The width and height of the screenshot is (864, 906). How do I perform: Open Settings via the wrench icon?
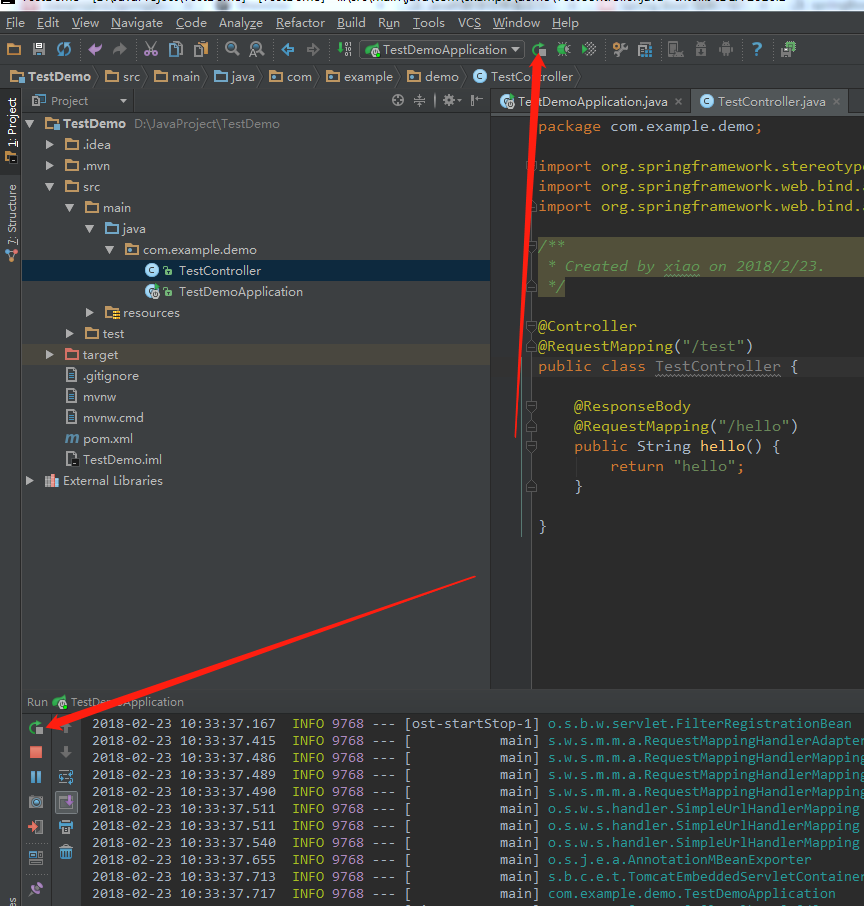pos(620,50)
